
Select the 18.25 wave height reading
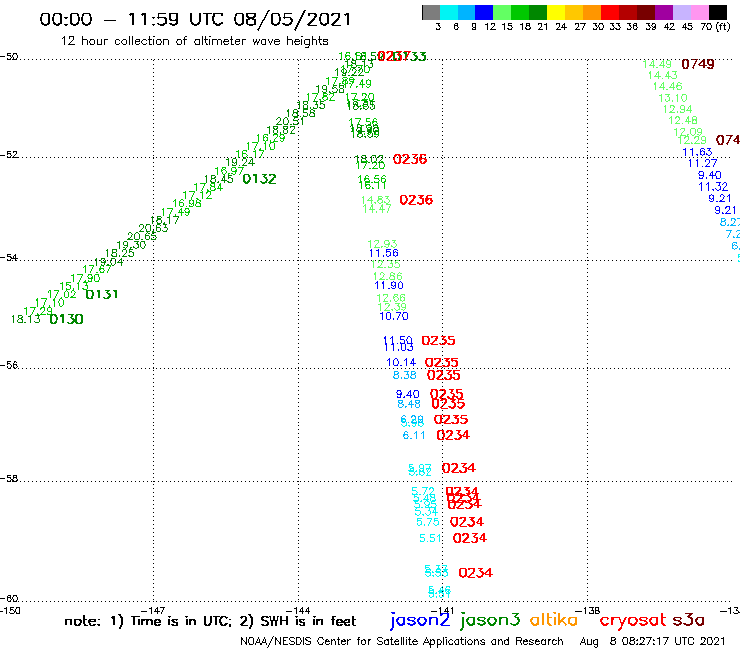pos(119,253)
